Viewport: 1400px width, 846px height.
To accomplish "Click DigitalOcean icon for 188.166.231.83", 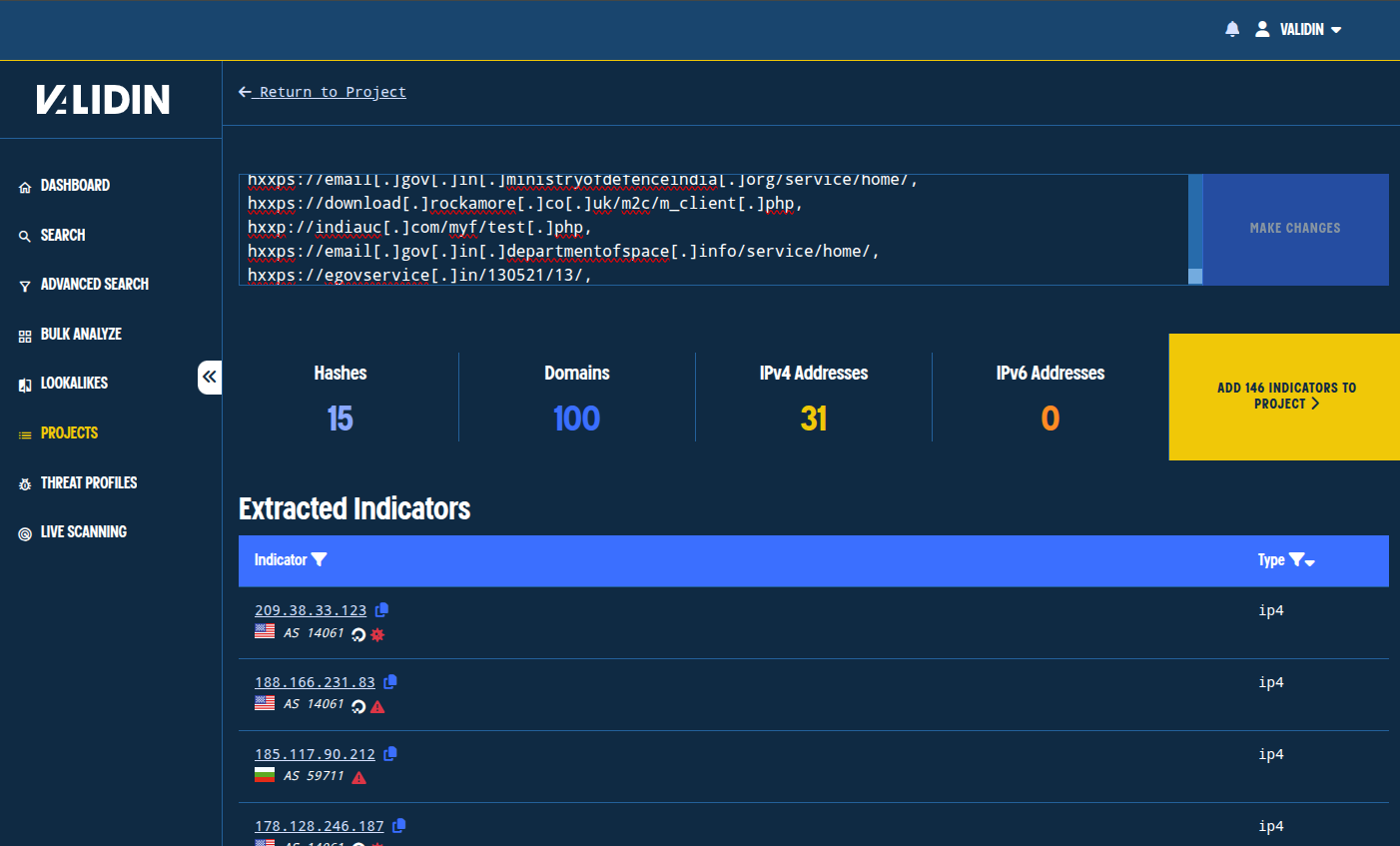I will click(x=358, y=706).
